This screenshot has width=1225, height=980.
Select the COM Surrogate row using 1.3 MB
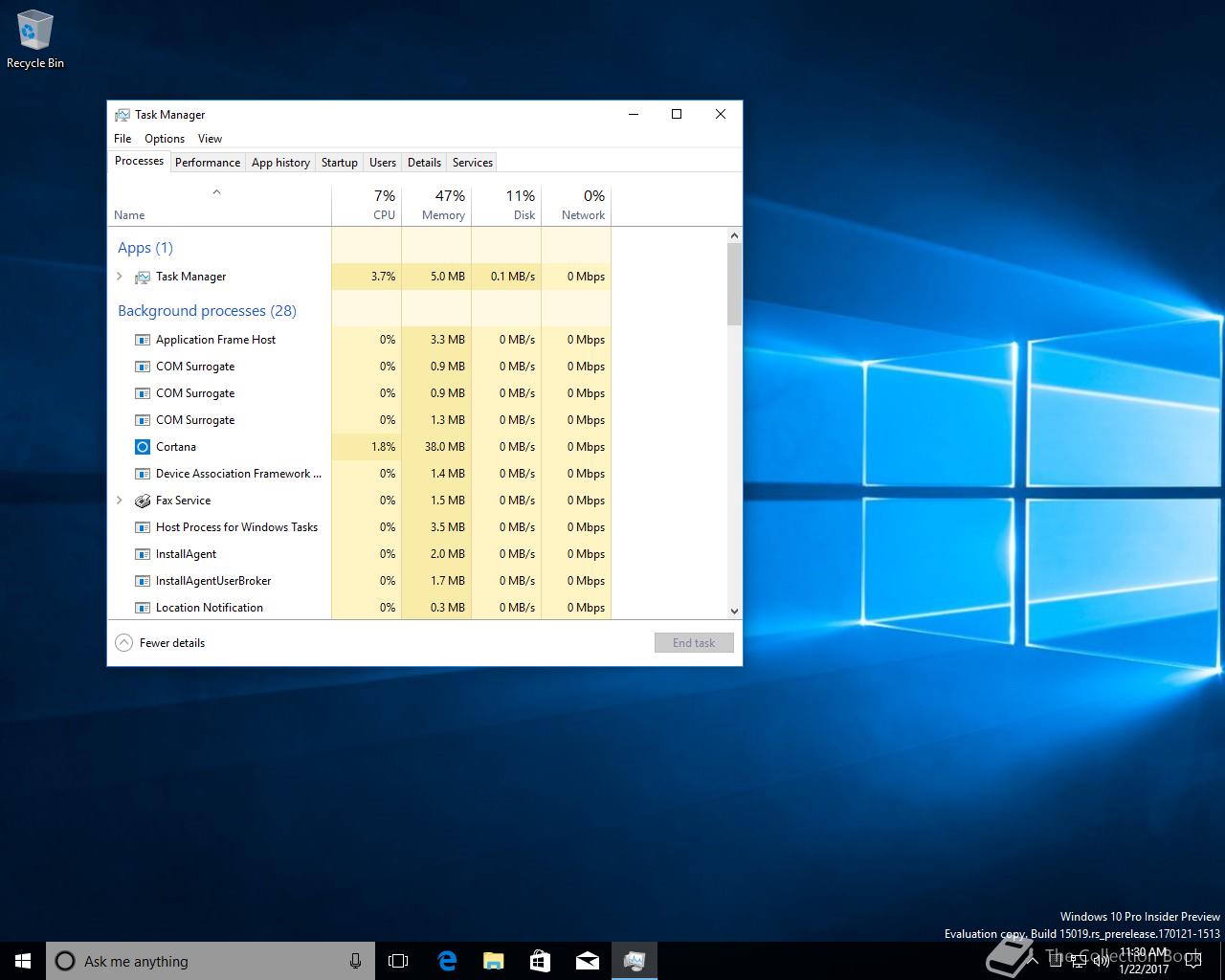tap(360, 420)
